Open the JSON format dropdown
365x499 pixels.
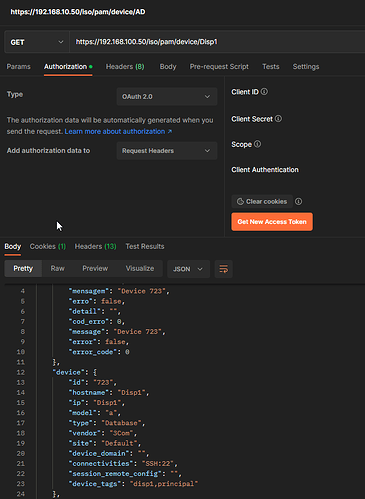[188, 269]
